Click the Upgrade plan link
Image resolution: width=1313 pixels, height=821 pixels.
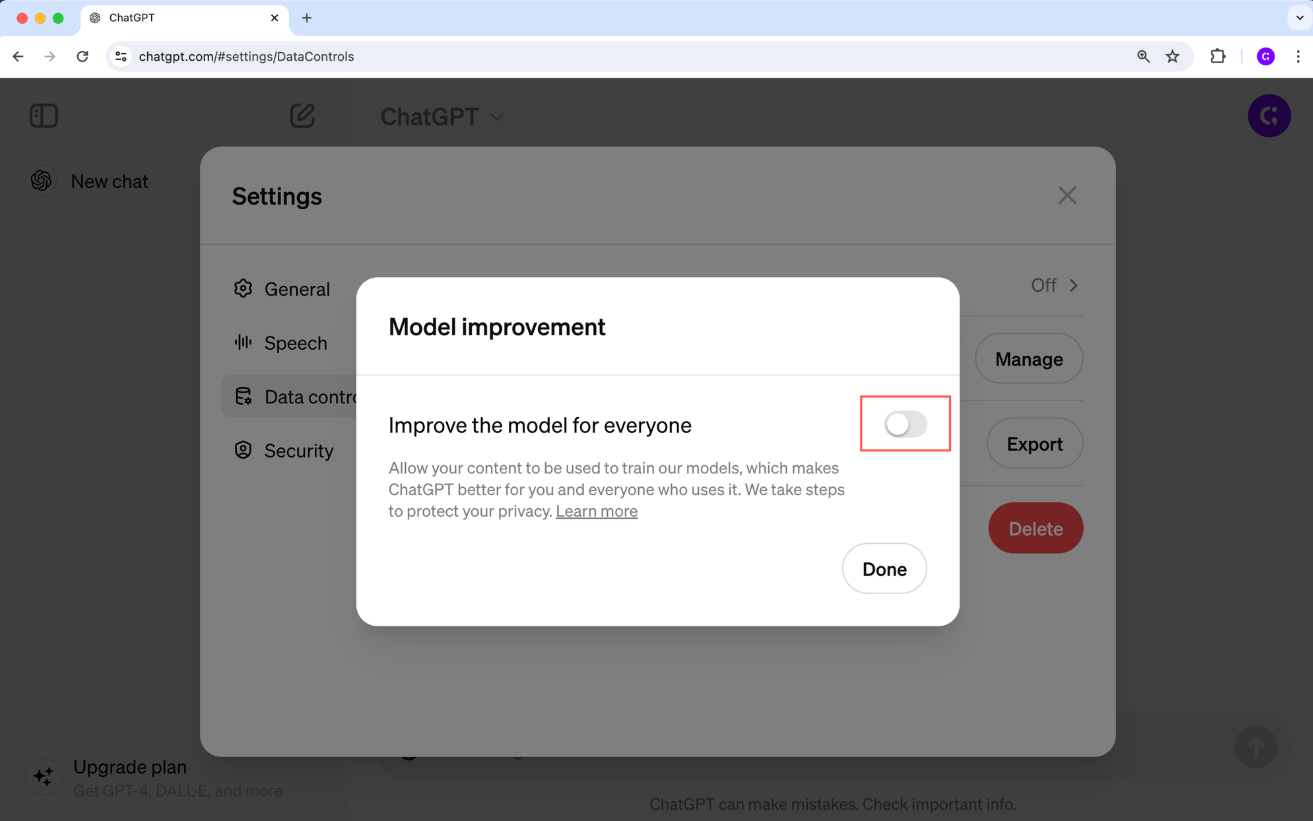[x=130, y=767]
